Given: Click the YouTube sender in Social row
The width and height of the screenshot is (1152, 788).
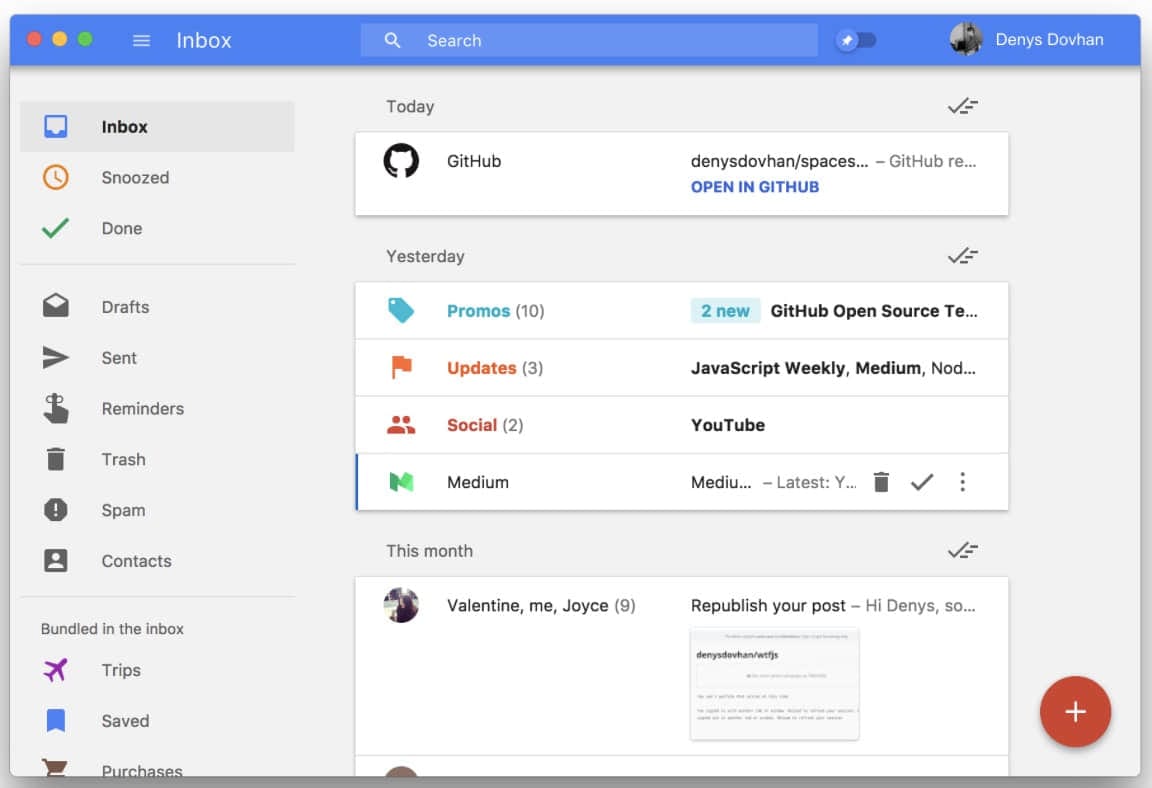Looking at the screenshot, I should tap(727, 425).
